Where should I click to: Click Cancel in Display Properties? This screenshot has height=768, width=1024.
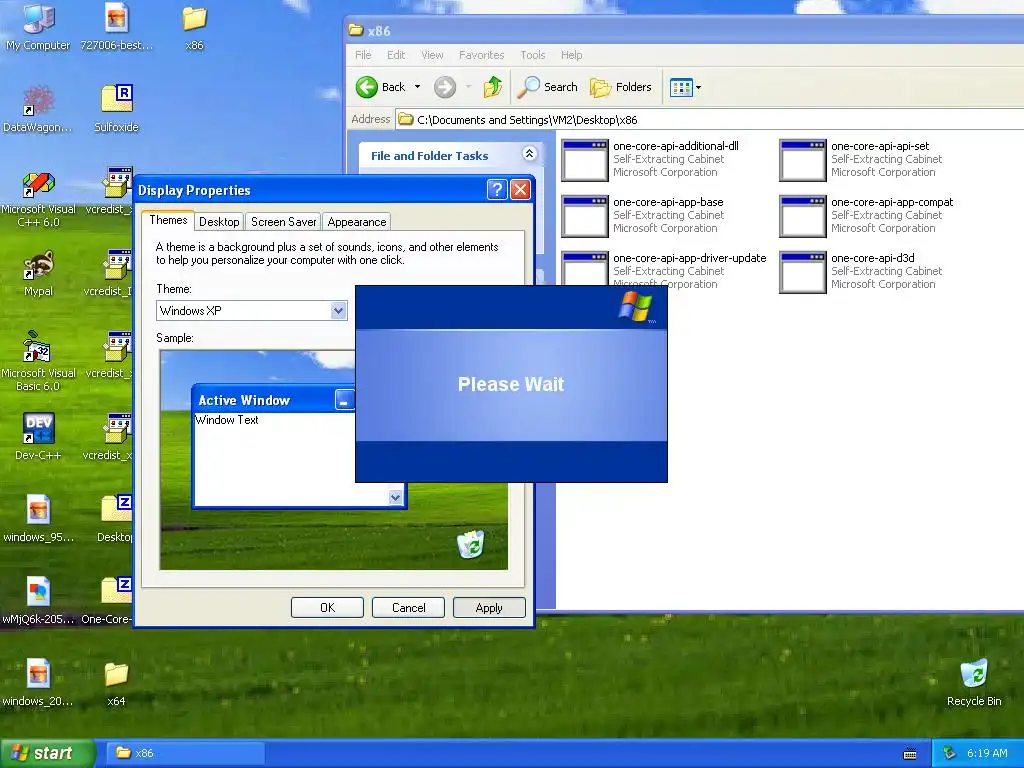408,607
